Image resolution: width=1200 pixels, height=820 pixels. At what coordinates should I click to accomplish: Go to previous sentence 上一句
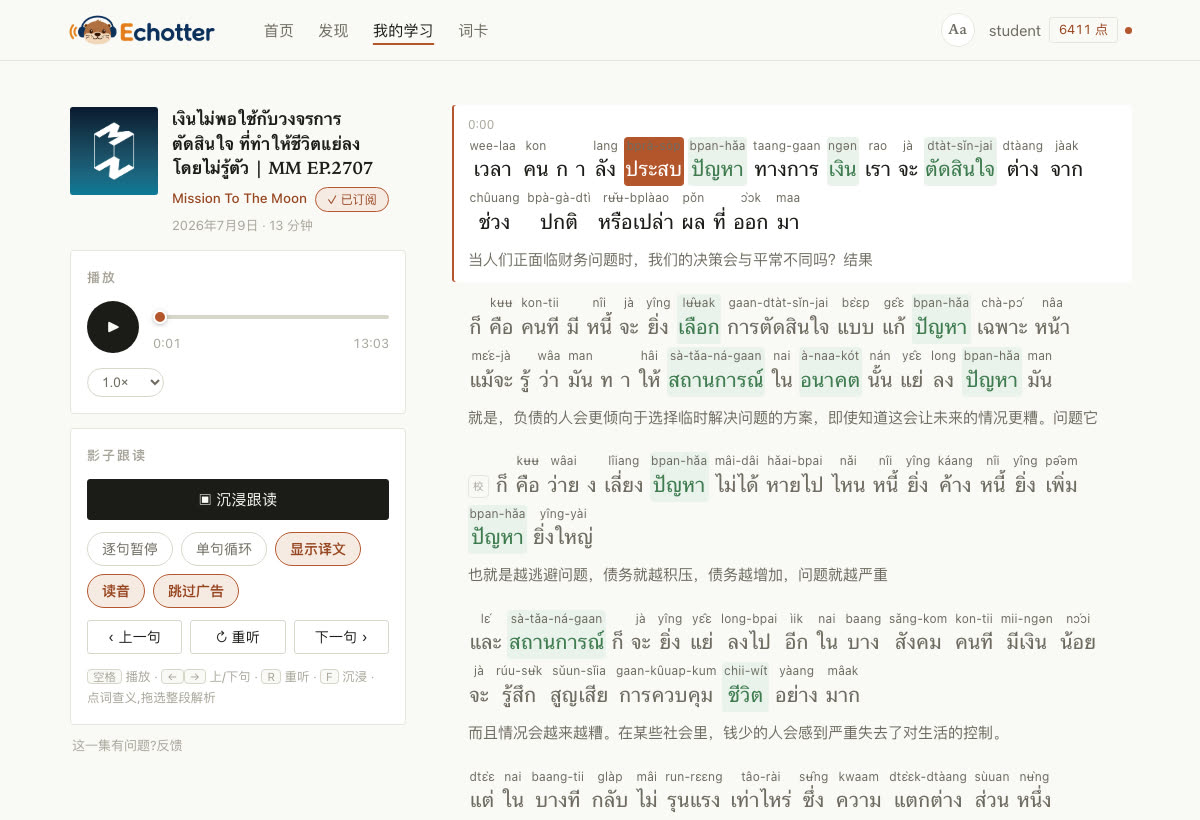134,637
